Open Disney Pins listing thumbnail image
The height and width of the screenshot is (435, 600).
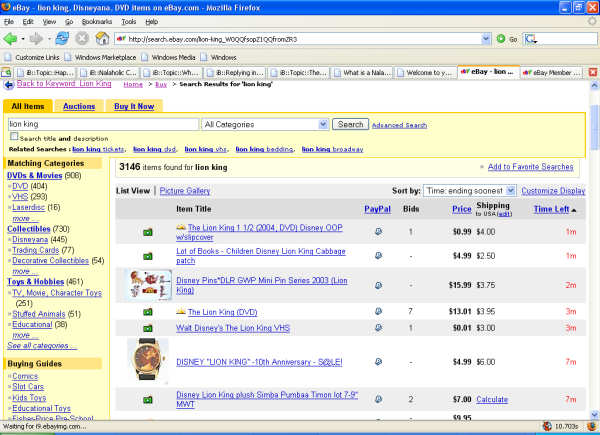tap(150, 285)
